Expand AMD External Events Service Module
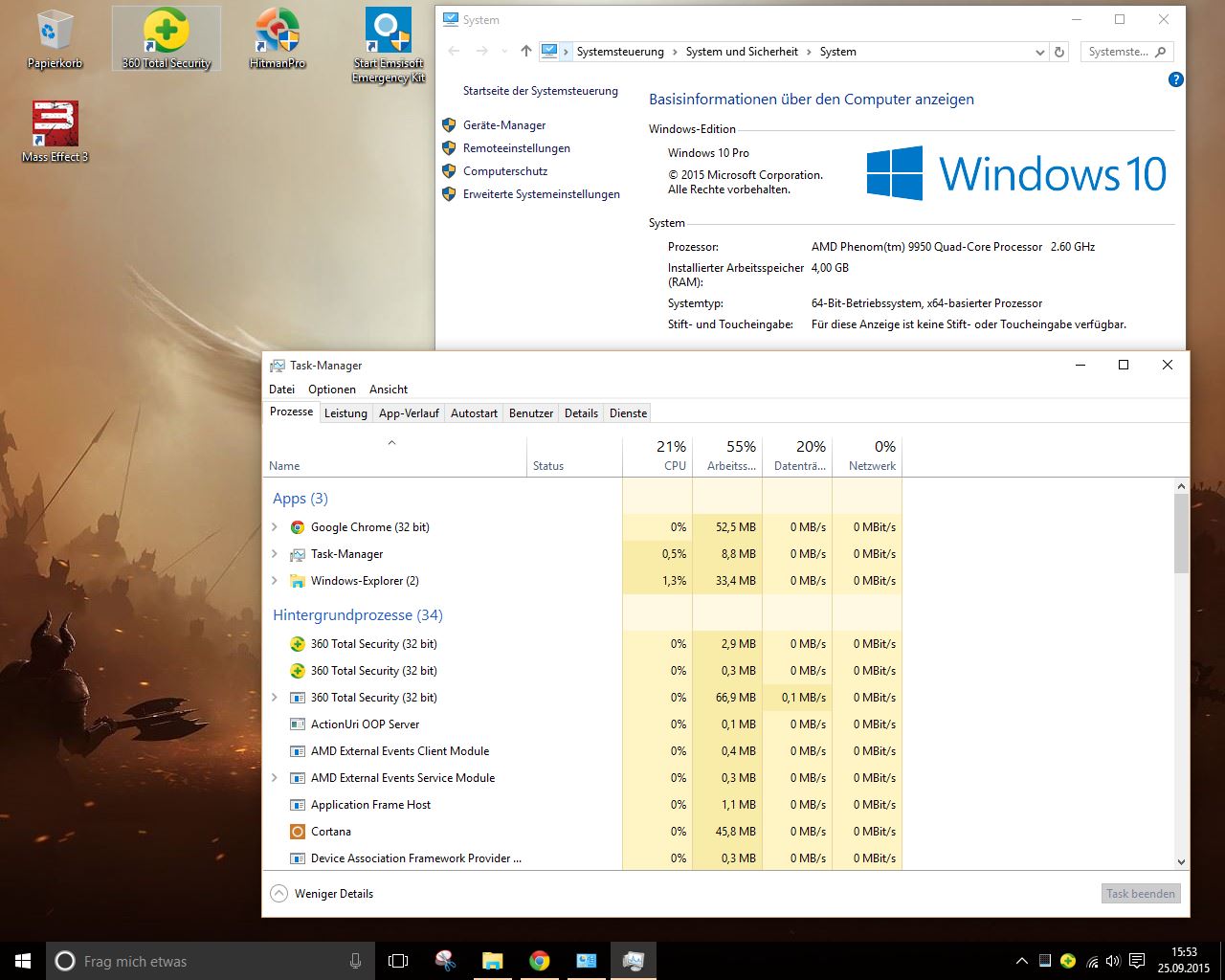Viewport: 1225px width, 980px height. click(275, 778)
